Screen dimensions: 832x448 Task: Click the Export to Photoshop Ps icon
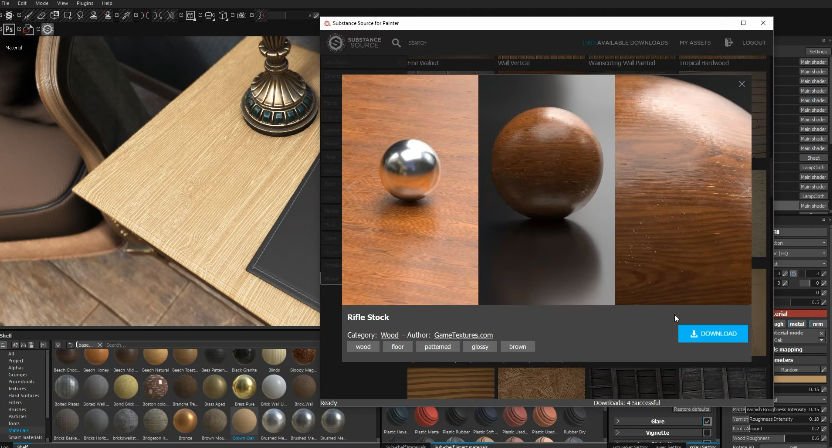point(9,29)
